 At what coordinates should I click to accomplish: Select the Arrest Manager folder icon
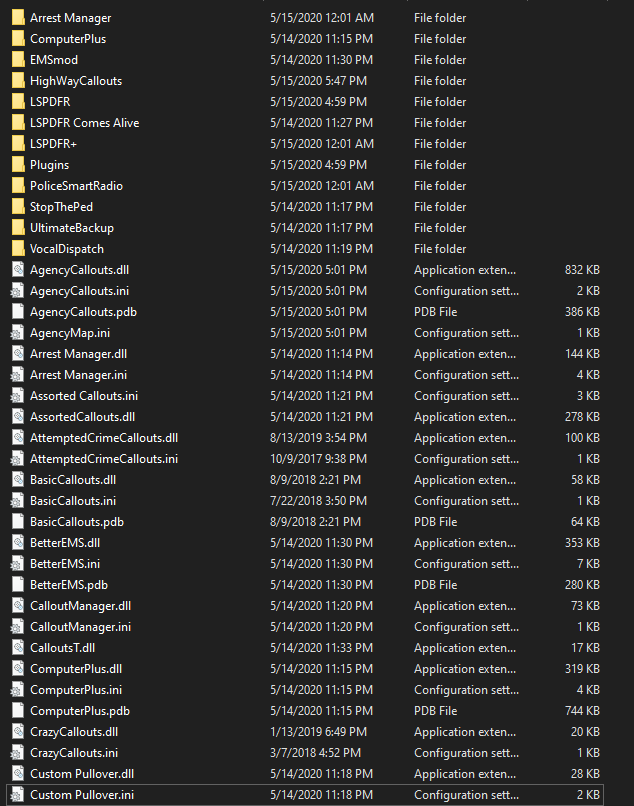tap(18, 17)
